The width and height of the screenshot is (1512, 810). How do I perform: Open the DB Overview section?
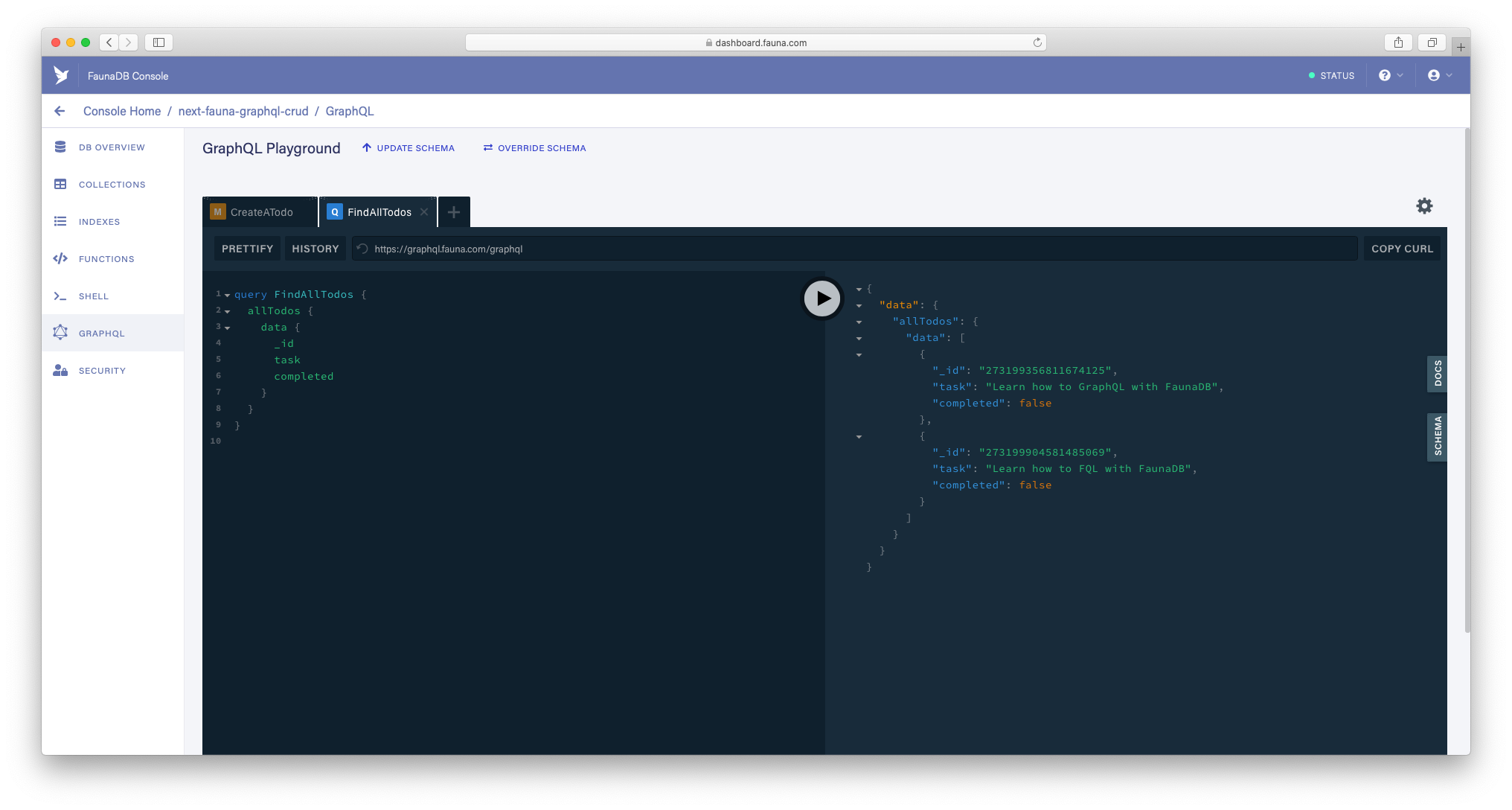point(112,147)
